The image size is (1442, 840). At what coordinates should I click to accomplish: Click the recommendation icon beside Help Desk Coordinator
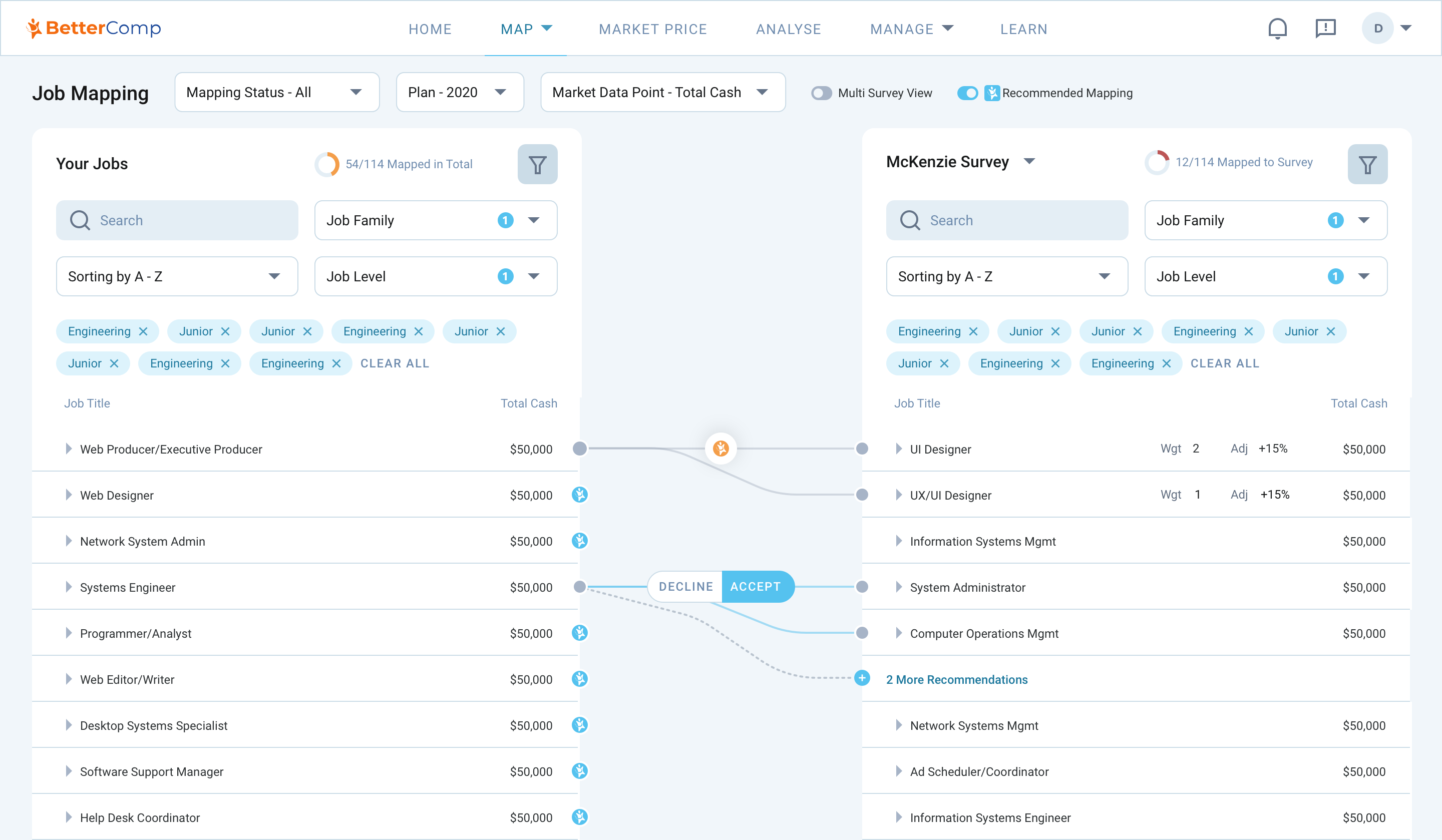(x=580, y=817)
